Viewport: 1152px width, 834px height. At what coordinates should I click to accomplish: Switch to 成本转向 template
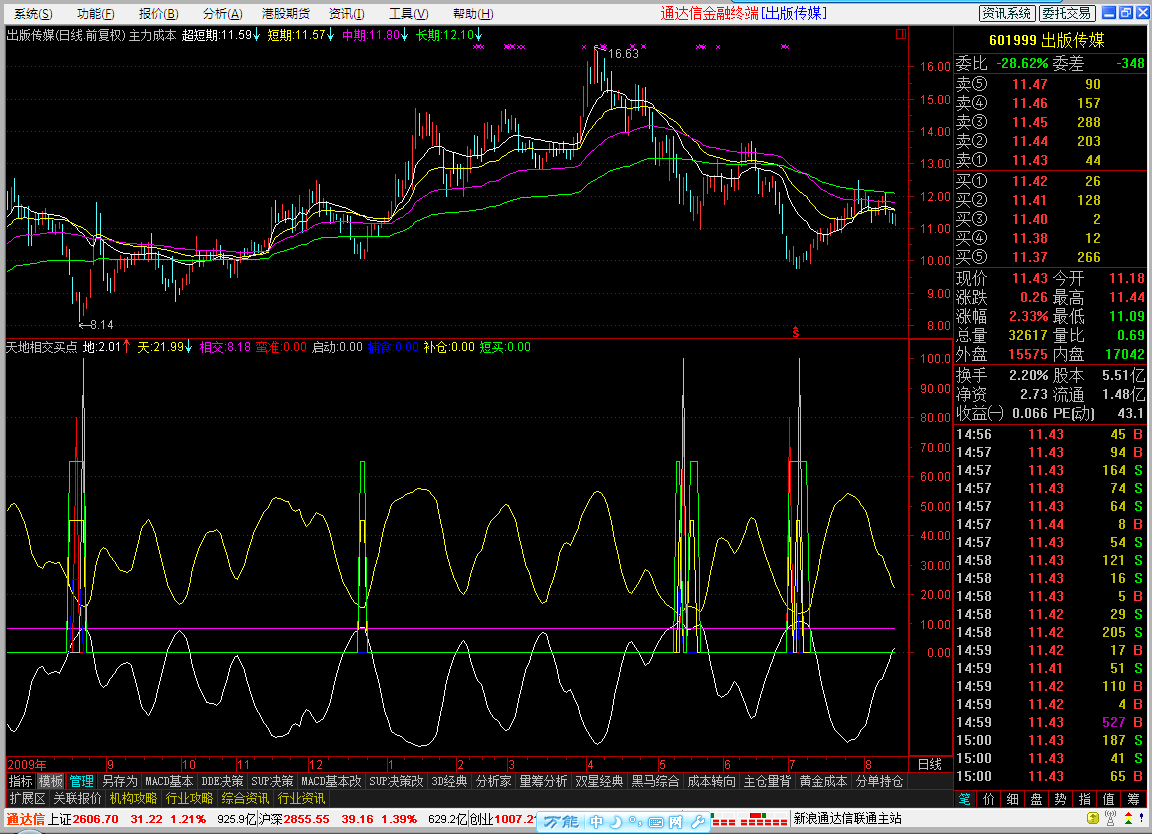point(711,781)
